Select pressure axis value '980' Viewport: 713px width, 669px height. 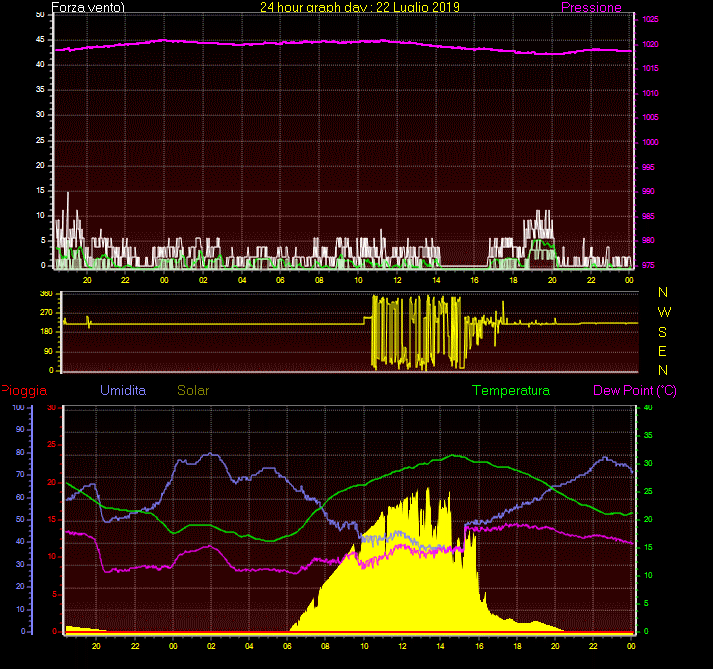(648, 241)
